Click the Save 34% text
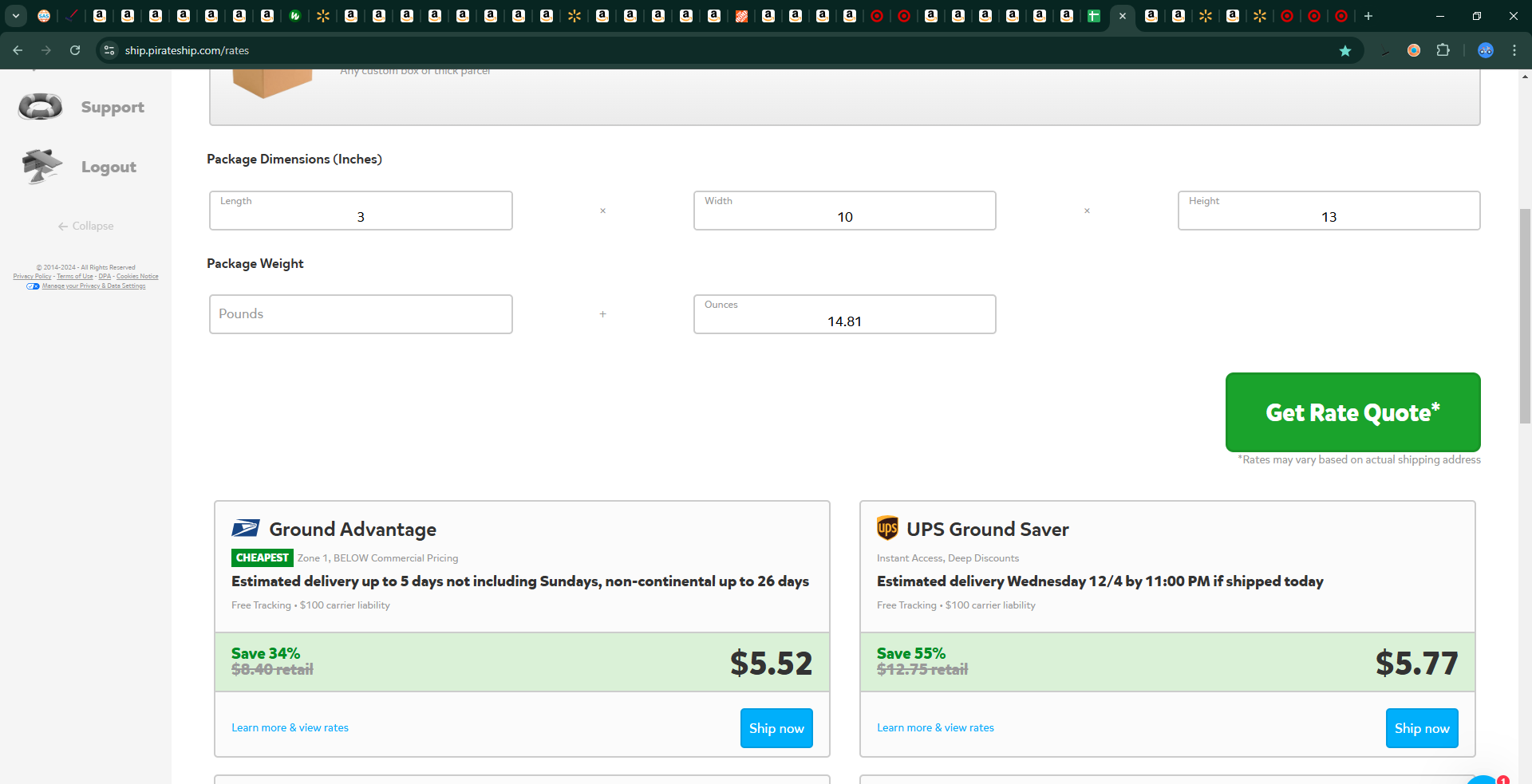This screenshot has height=784, width=1532. pyautogui.click(x=266, y=653)
